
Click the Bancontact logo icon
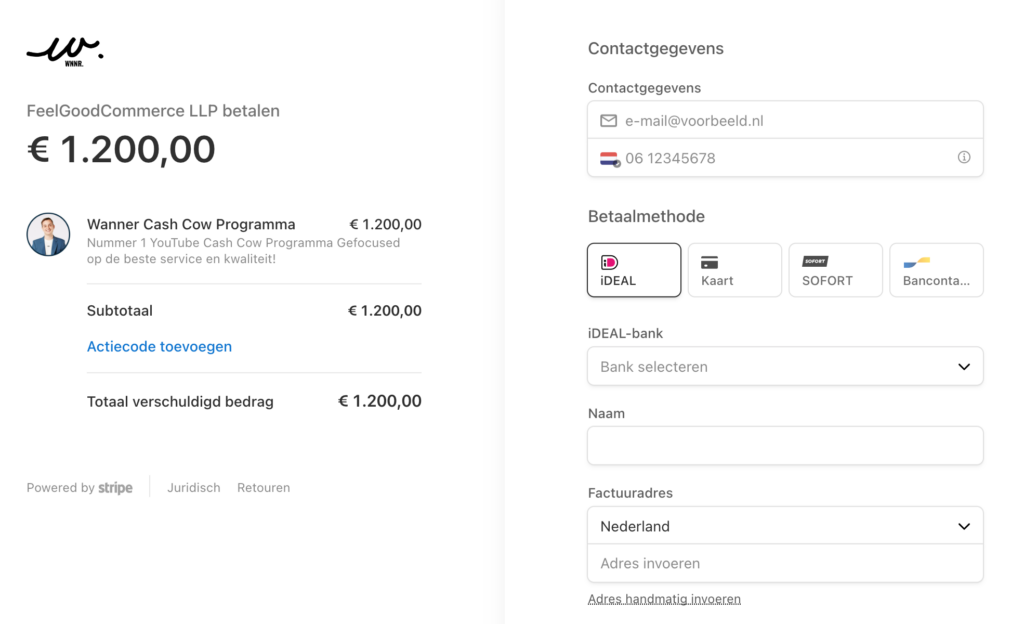coord(916,262)
